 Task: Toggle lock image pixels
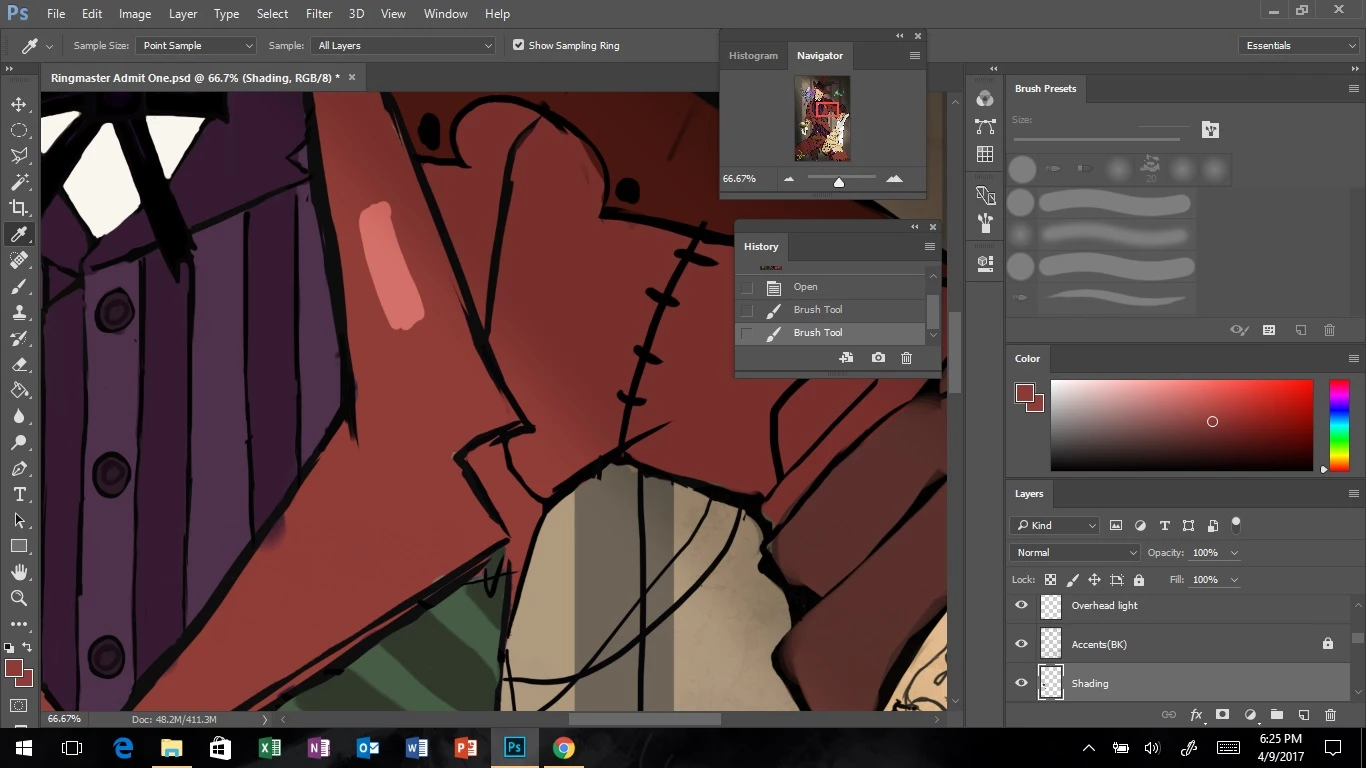click(1073, 580)
